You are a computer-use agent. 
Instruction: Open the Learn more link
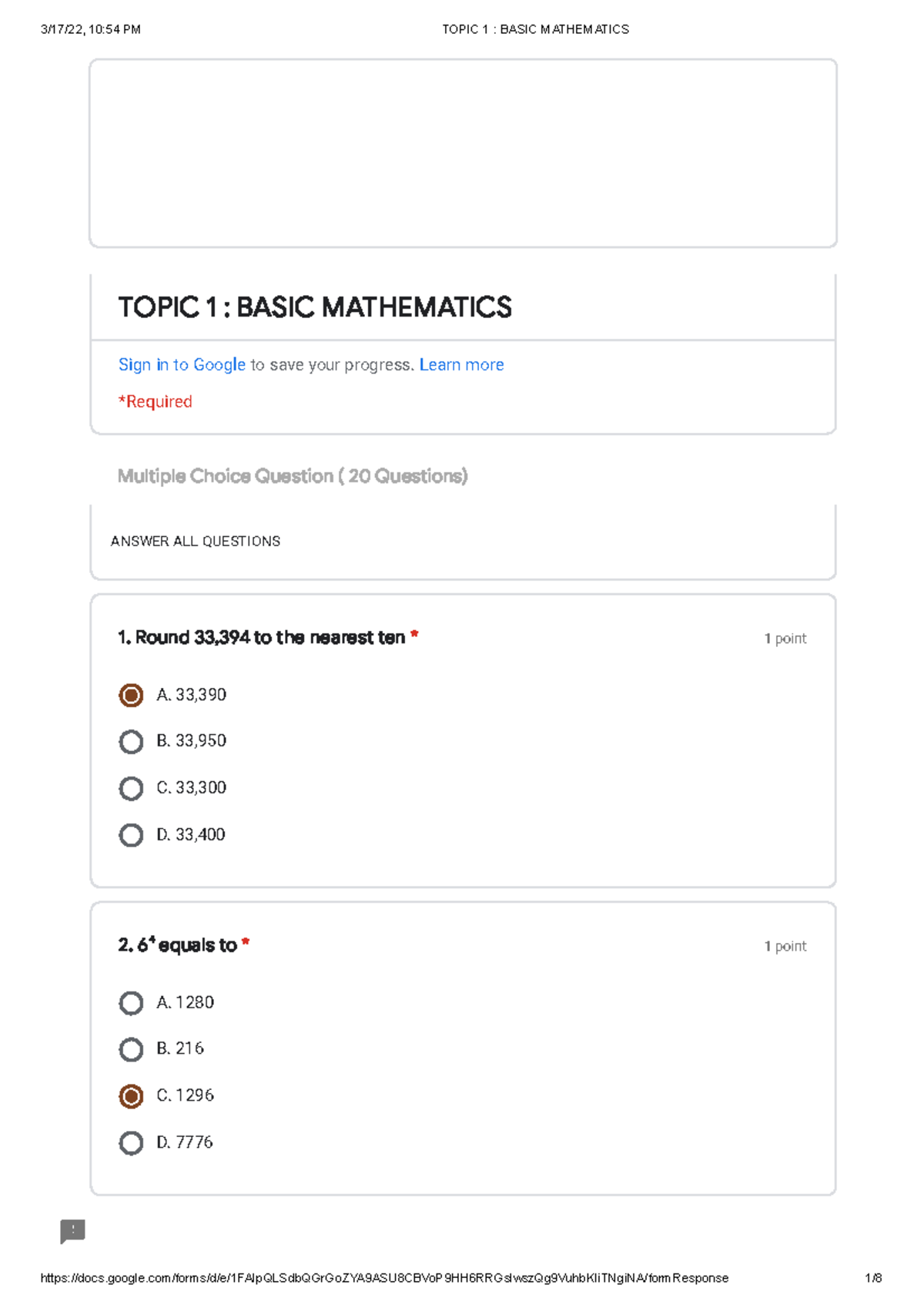[461, 364]
